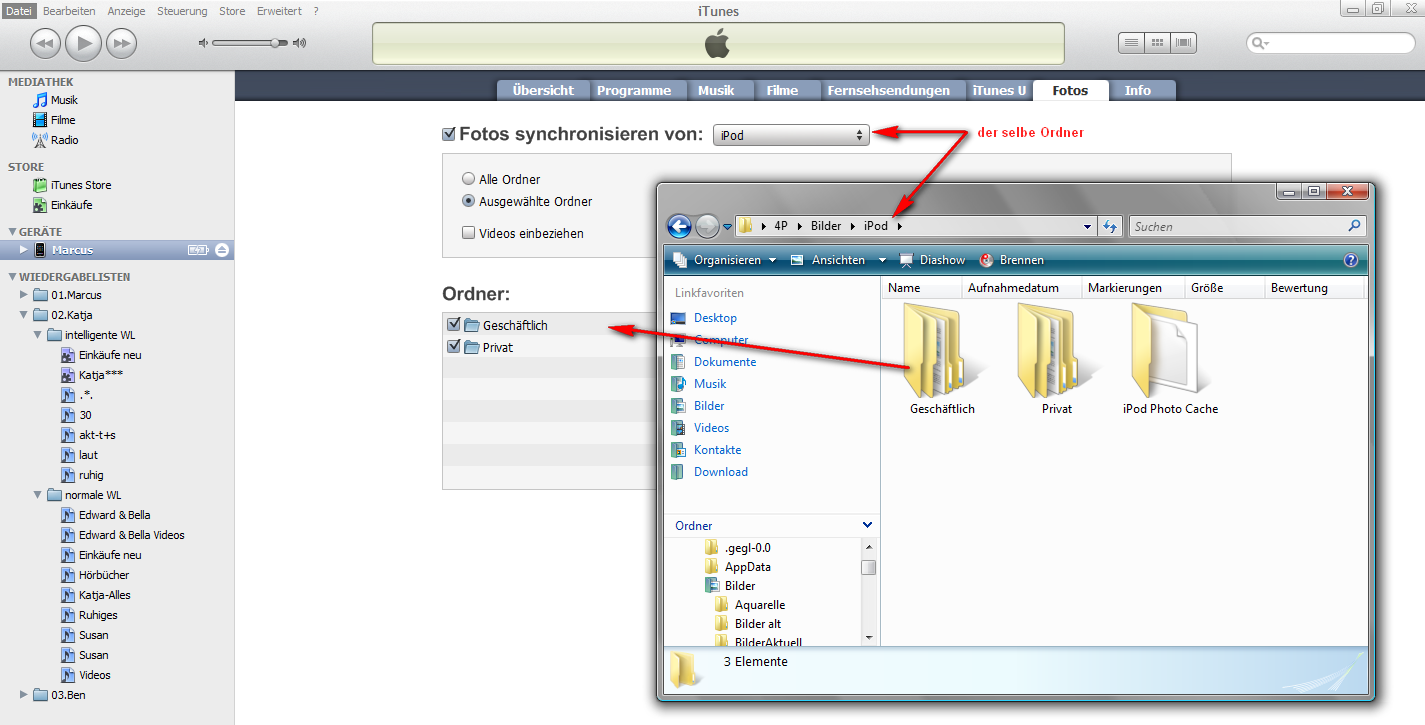The height and width of the screenshot is (725, 1425).
Task: Select the Marcus device in the sidebar
Action: point(117,250)
